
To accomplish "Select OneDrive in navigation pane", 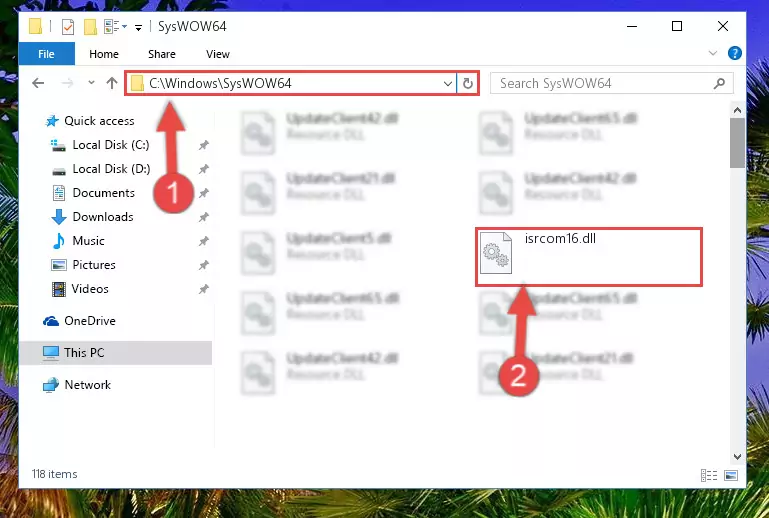I will pyautogui.click(x=90, y=321).
